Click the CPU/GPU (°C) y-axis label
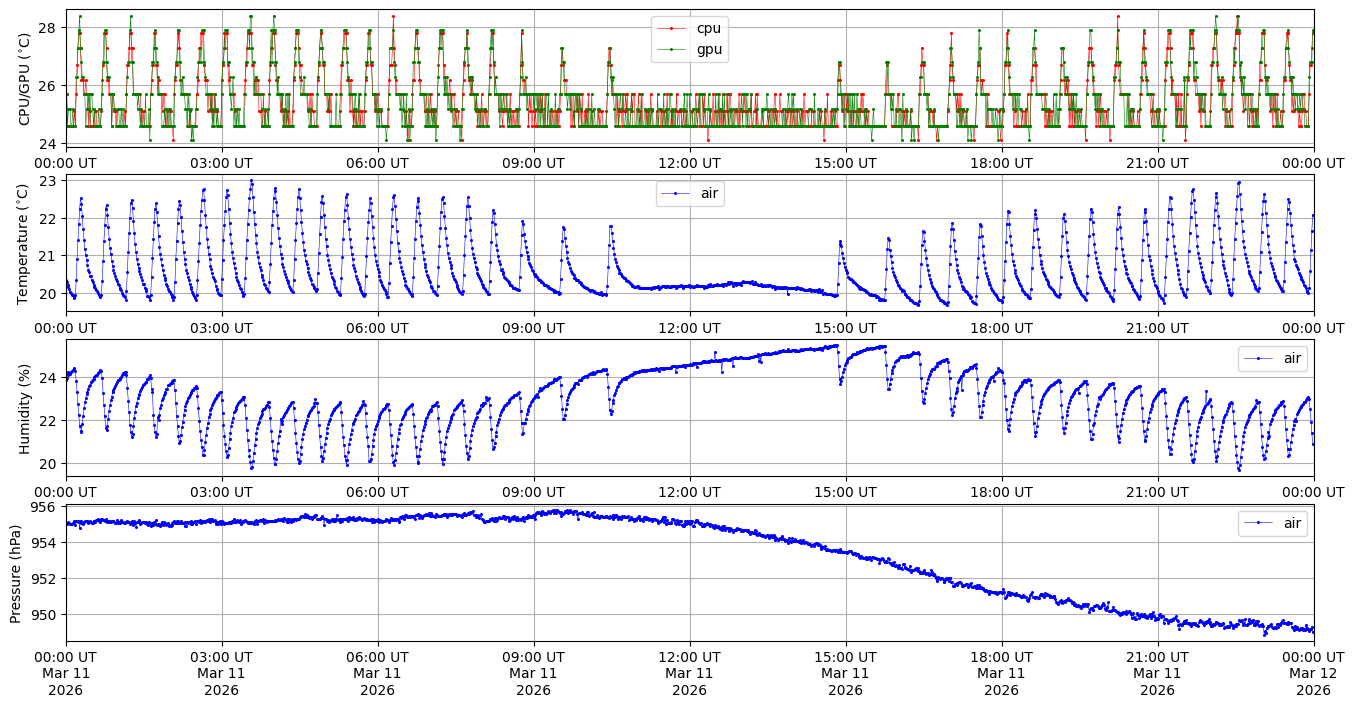1354x707 pixels. [x=25, y=78]
